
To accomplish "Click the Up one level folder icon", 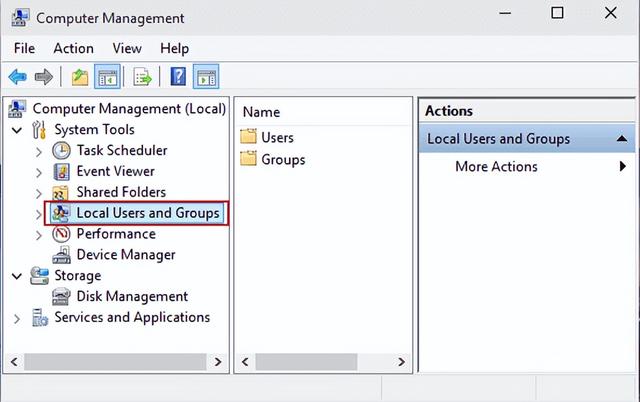I will (80, 77).
